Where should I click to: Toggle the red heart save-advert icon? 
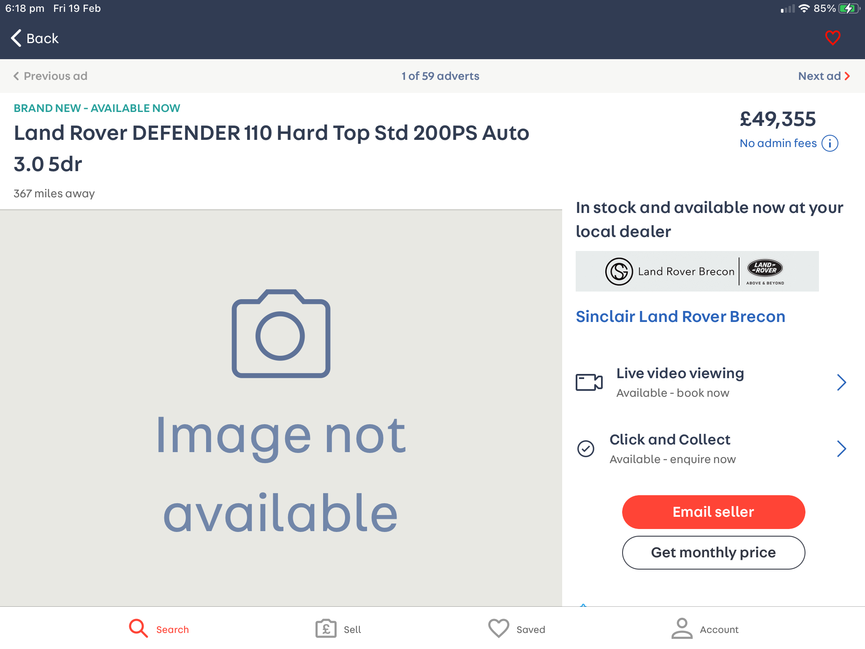tap(832, 38)
